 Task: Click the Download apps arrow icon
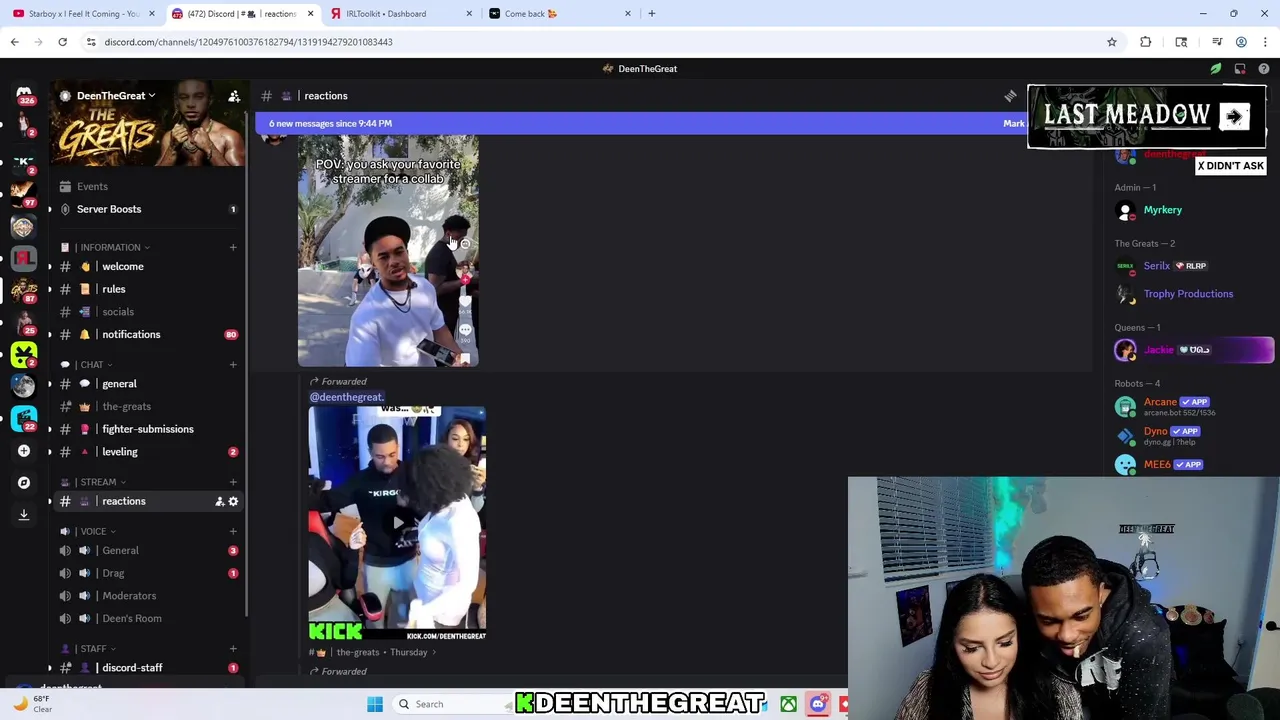24,515
